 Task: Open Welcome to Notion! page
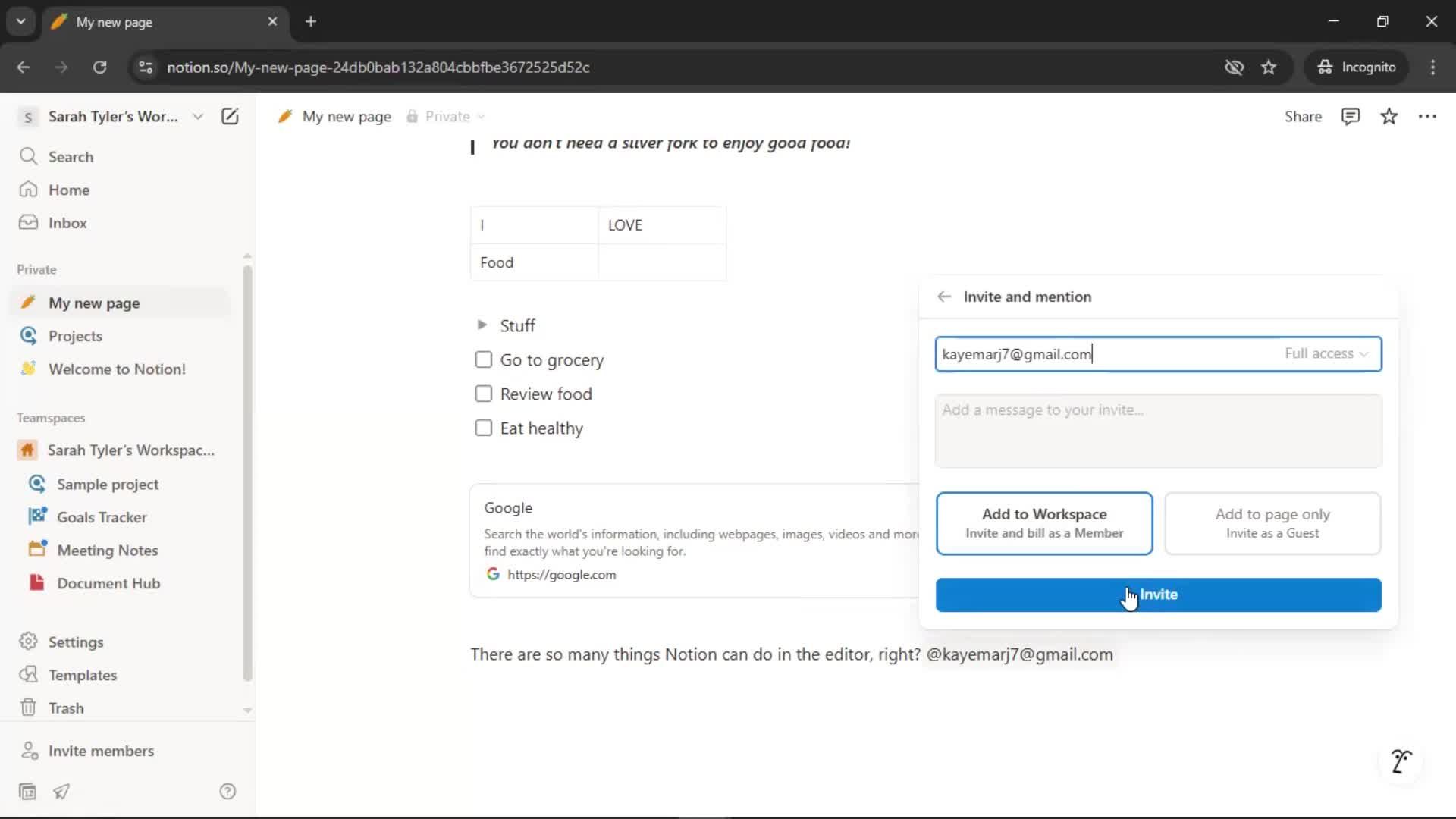pos(117,369)
